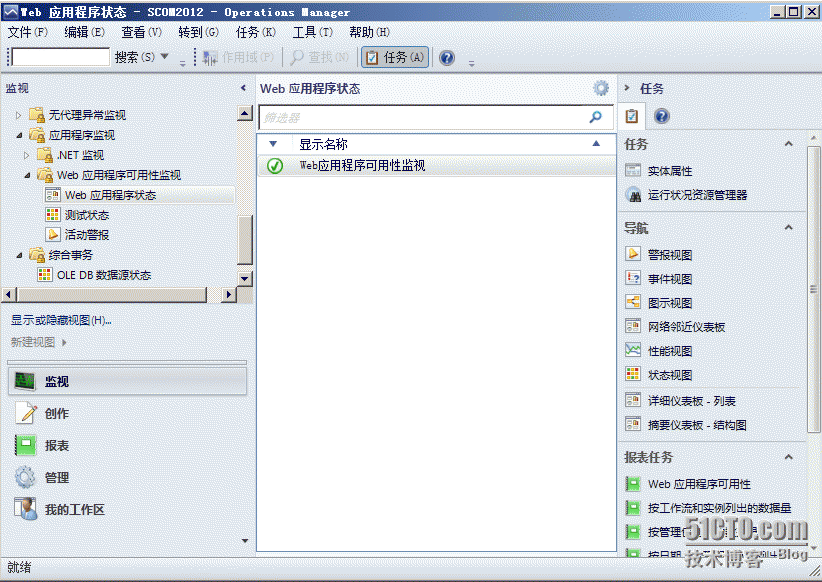Open 图示视图 navigation item
This screenshot has width=822, height=582.
[669, 303]
